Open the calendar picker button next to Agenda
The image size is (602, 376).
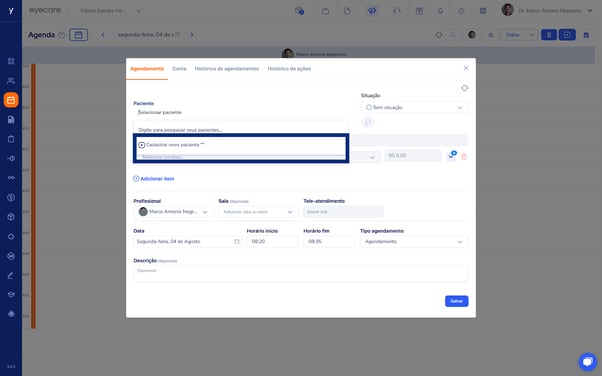[79, 35]
